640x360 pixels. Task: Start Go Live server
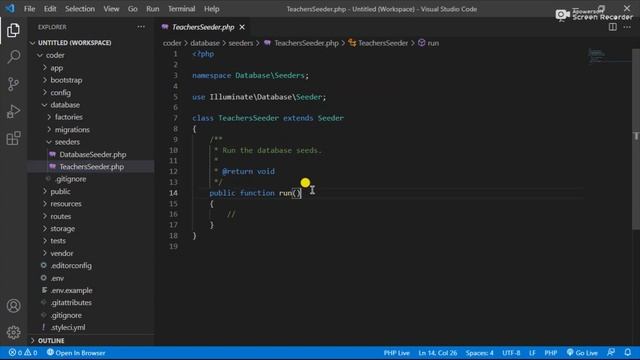(582, 353)
